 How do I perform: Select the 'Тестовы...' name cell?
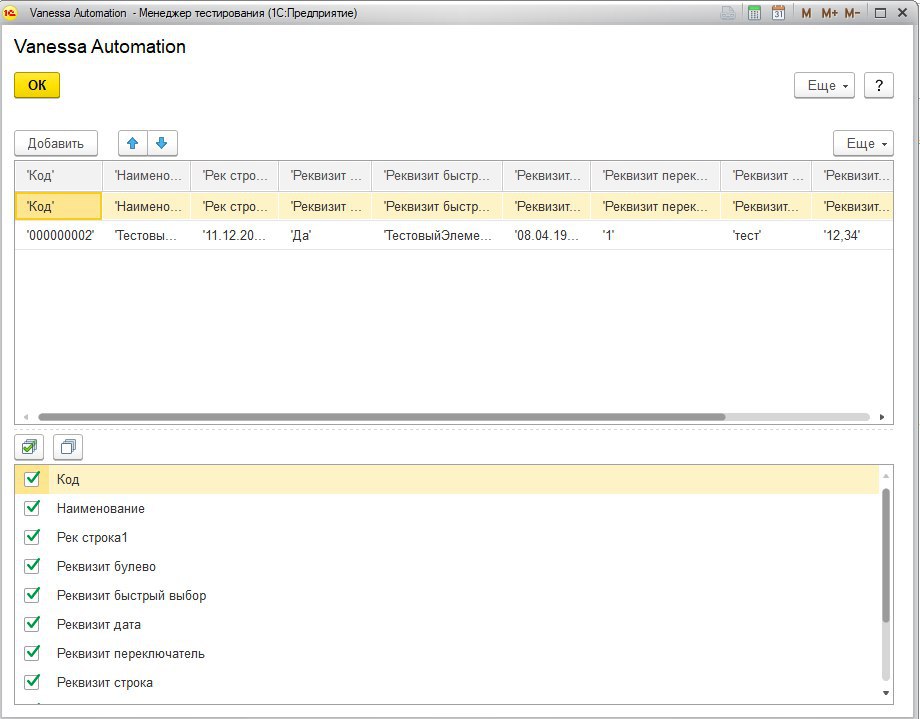tap(147, 235)
